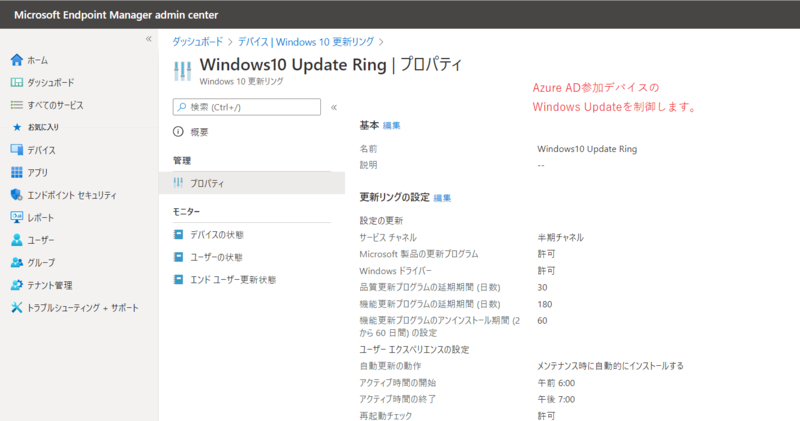Click the Device status (デバイスの状態) icon
Viewport: 800px width, 421px height.
click(x=178, y=234)
